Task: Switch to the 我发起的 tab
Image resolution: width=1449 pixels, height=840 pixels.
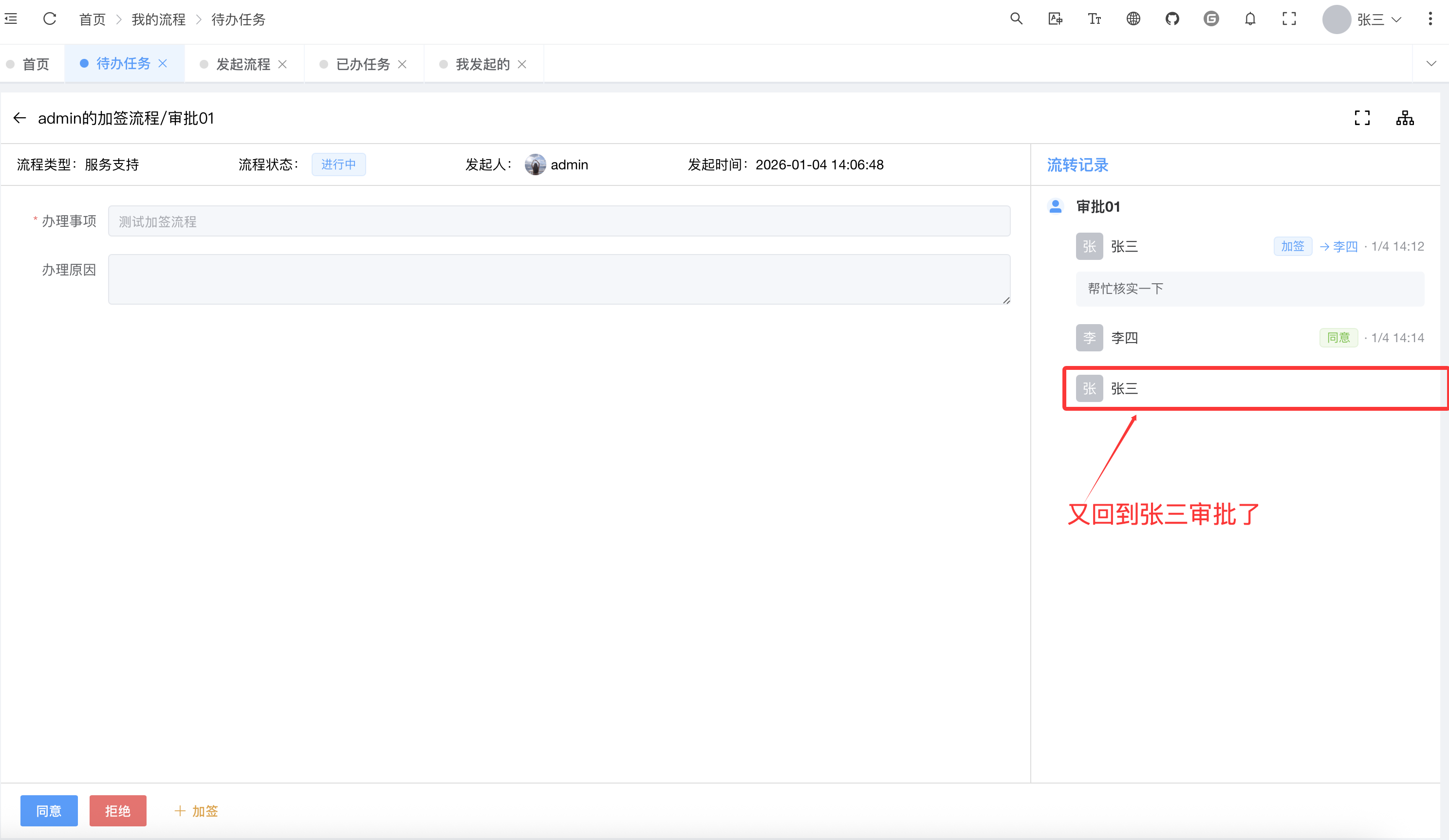Action: click(x=482, y=64)
